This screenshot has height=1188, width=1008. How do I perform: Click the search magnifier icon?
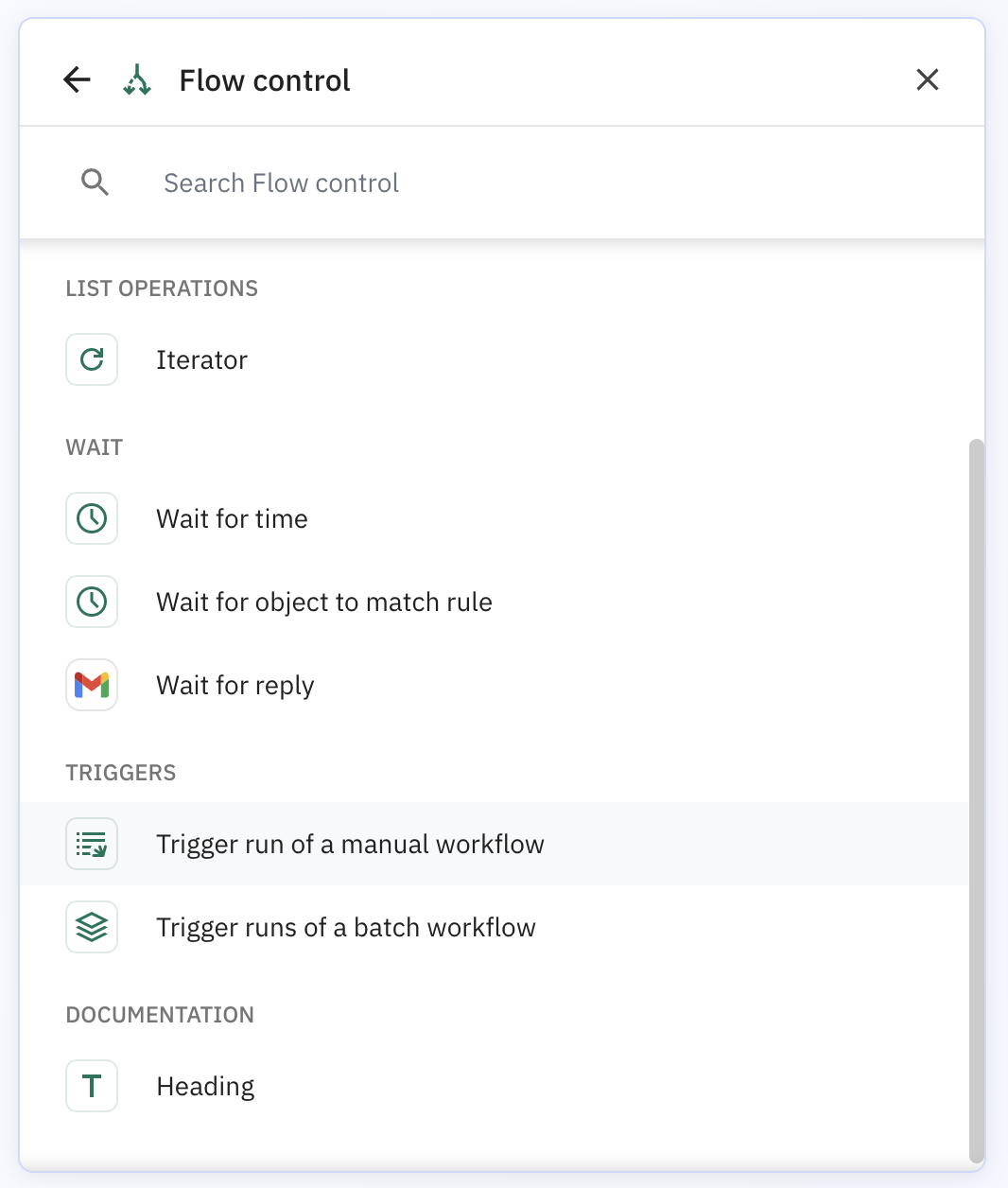pos(95,183)
